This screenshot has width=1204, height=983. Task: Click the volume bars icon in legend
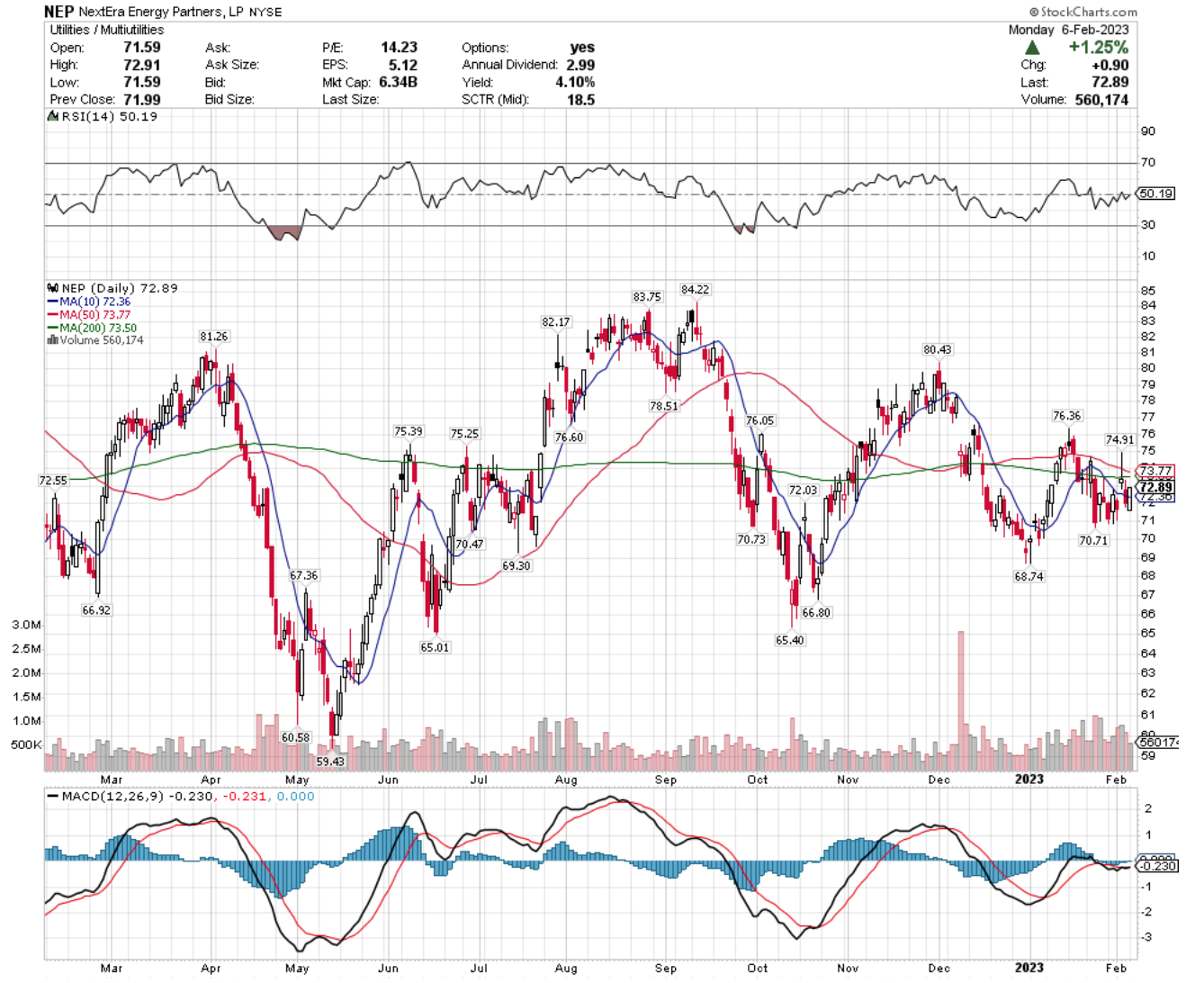point(52,340)
